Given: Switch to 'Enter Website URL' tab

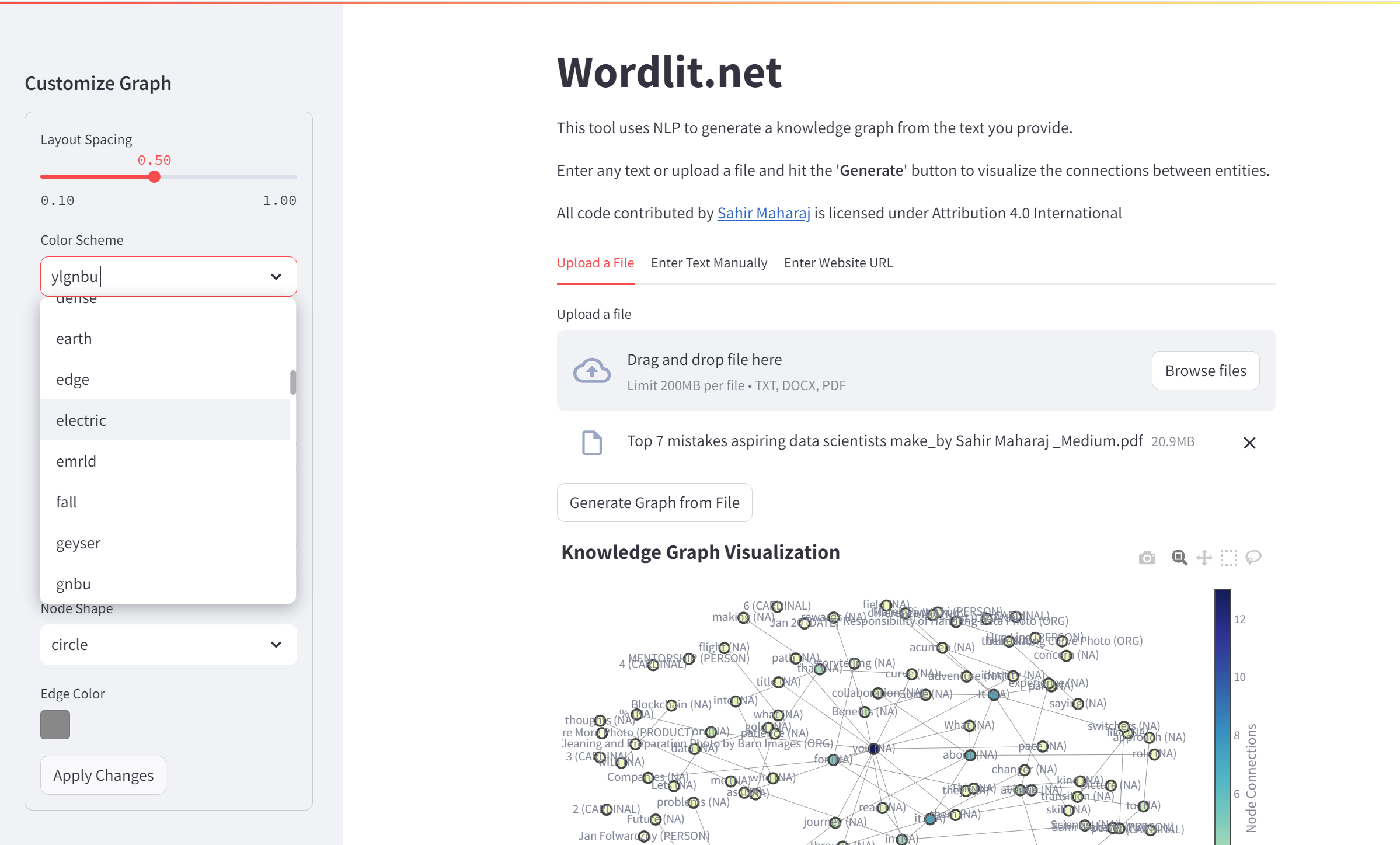Looking at the screenshot, I should click(838, 262).
